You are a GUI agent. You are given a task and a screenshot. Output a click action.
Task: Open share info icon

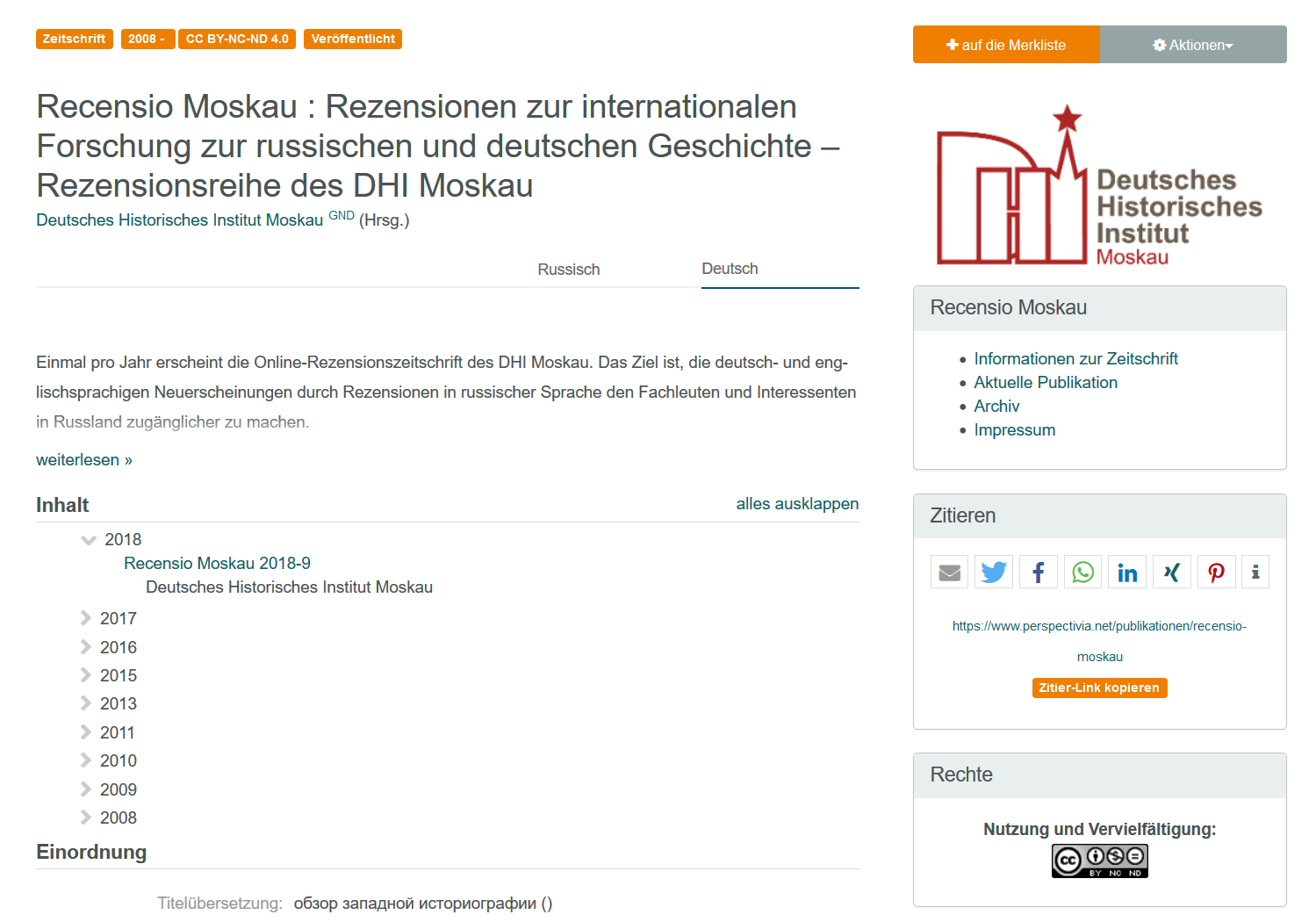pyautogui.click(x=1255, y=573)
